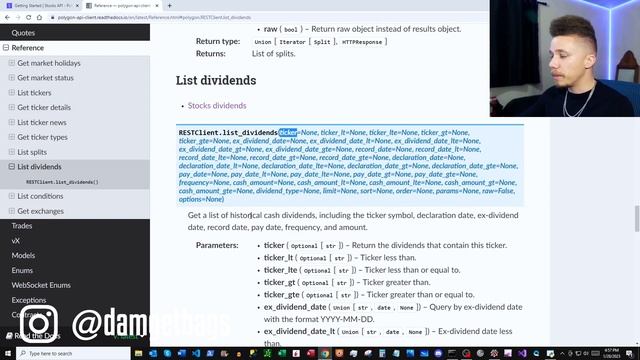
Task: Open the Windows Start menu
Action: (x=8, y=353)
